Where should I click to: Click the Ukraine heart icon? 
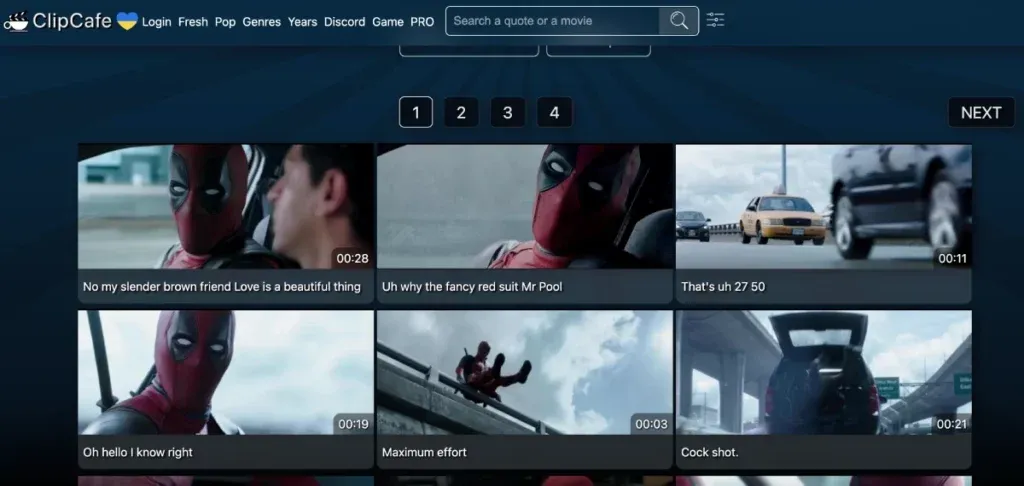tap(127, 21)
